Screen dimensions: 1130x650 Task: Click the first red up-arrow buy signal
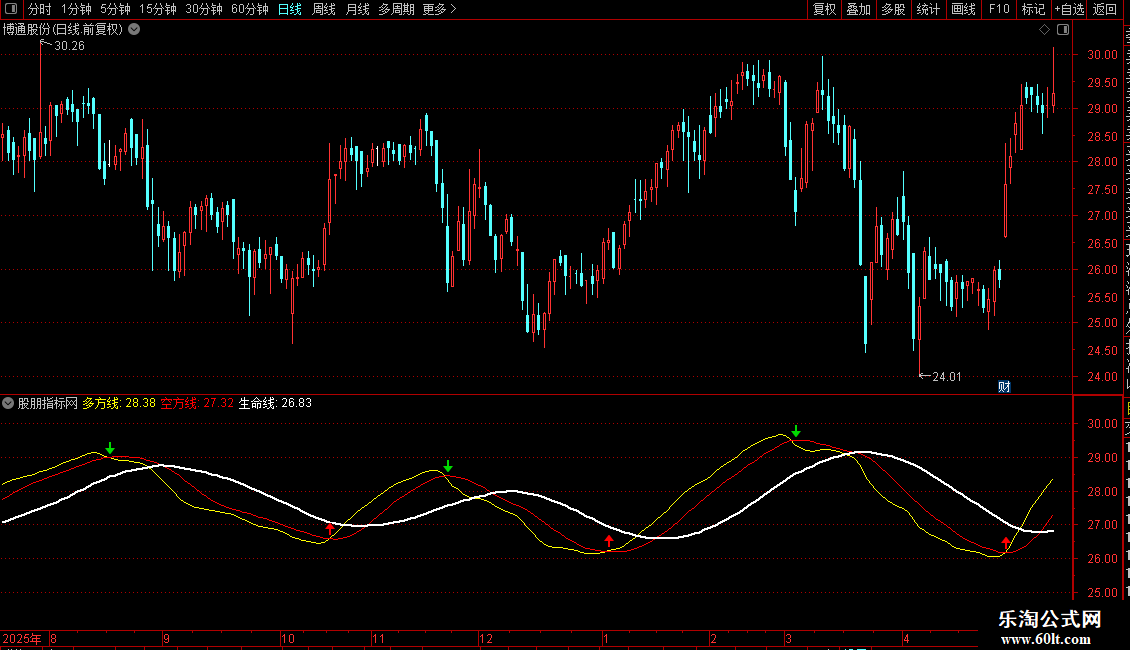[x=330, y=530]
